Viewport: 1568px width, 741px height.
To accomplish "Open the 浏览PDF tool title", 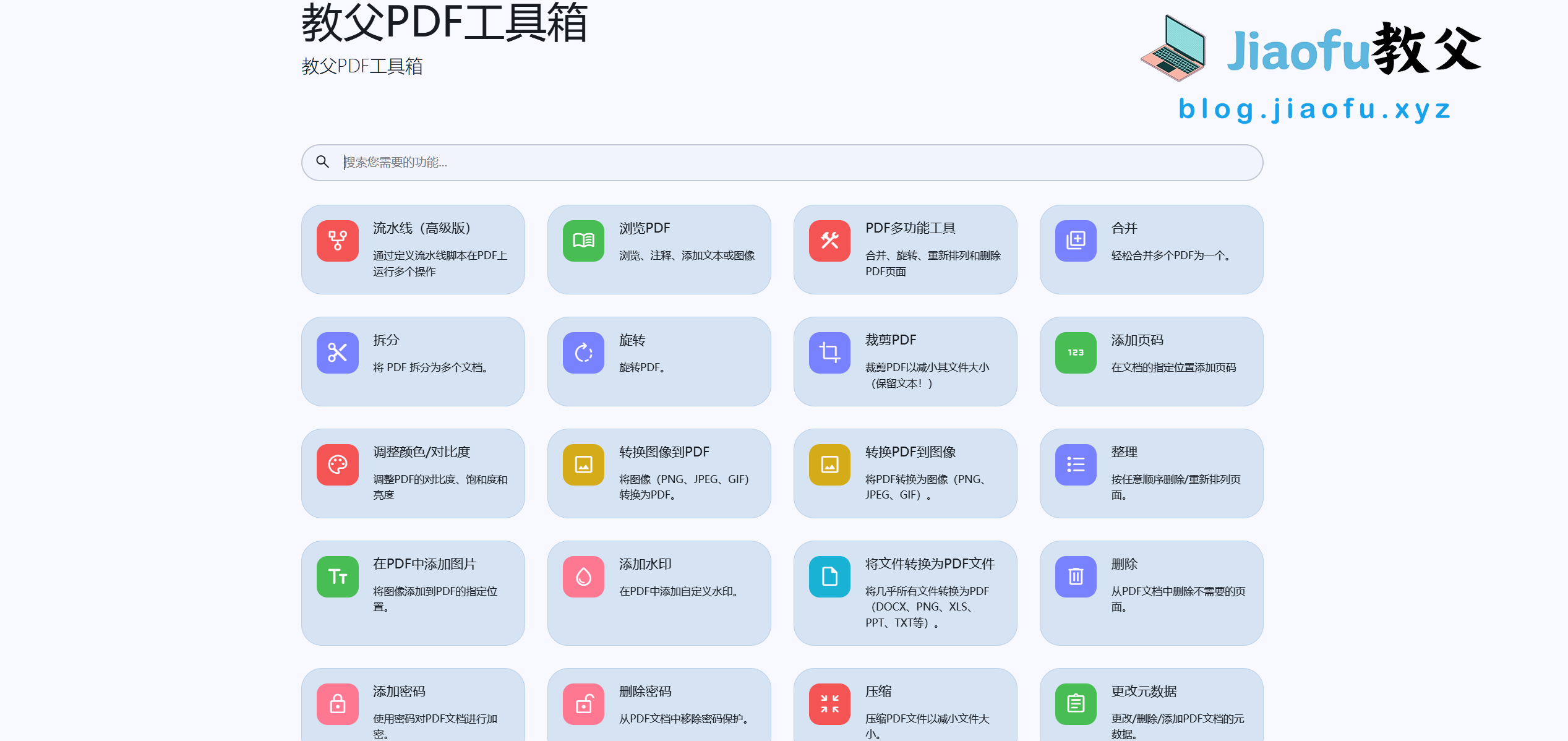I will point(645,228).
